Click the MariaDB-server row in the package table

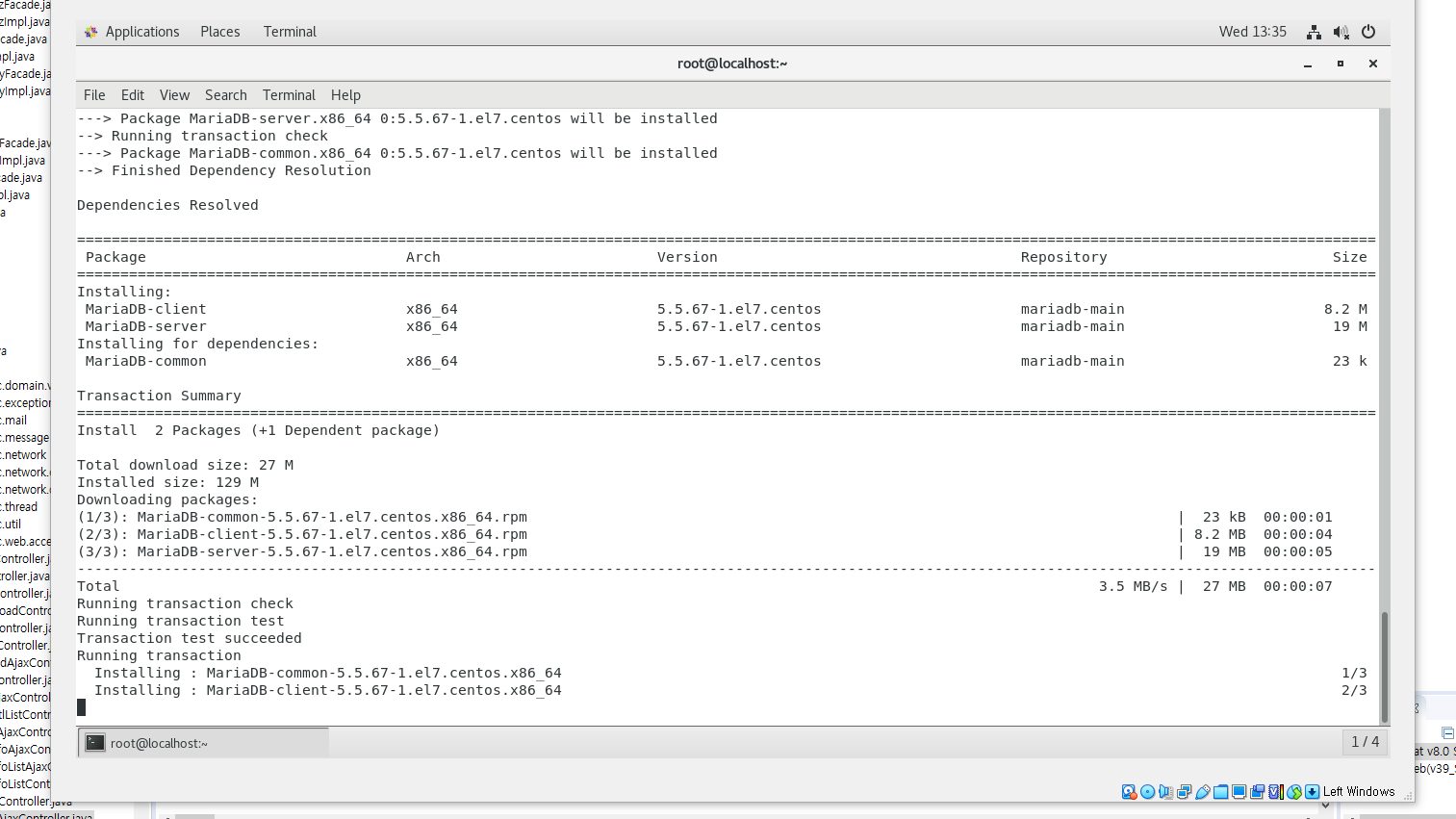click(x=726, y=326)
